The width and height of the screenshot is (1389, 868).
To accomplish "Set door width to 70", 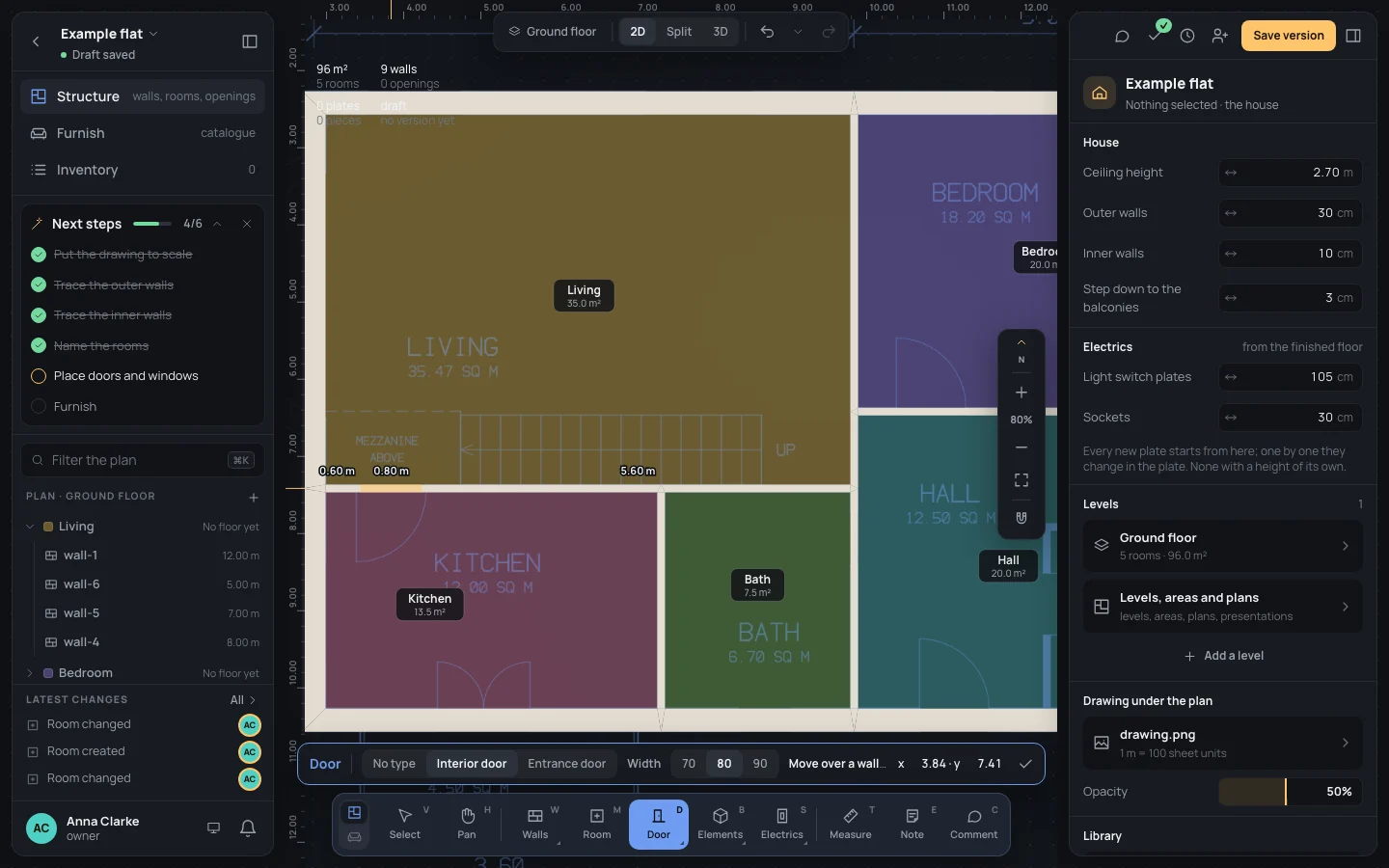I will 689,764.
